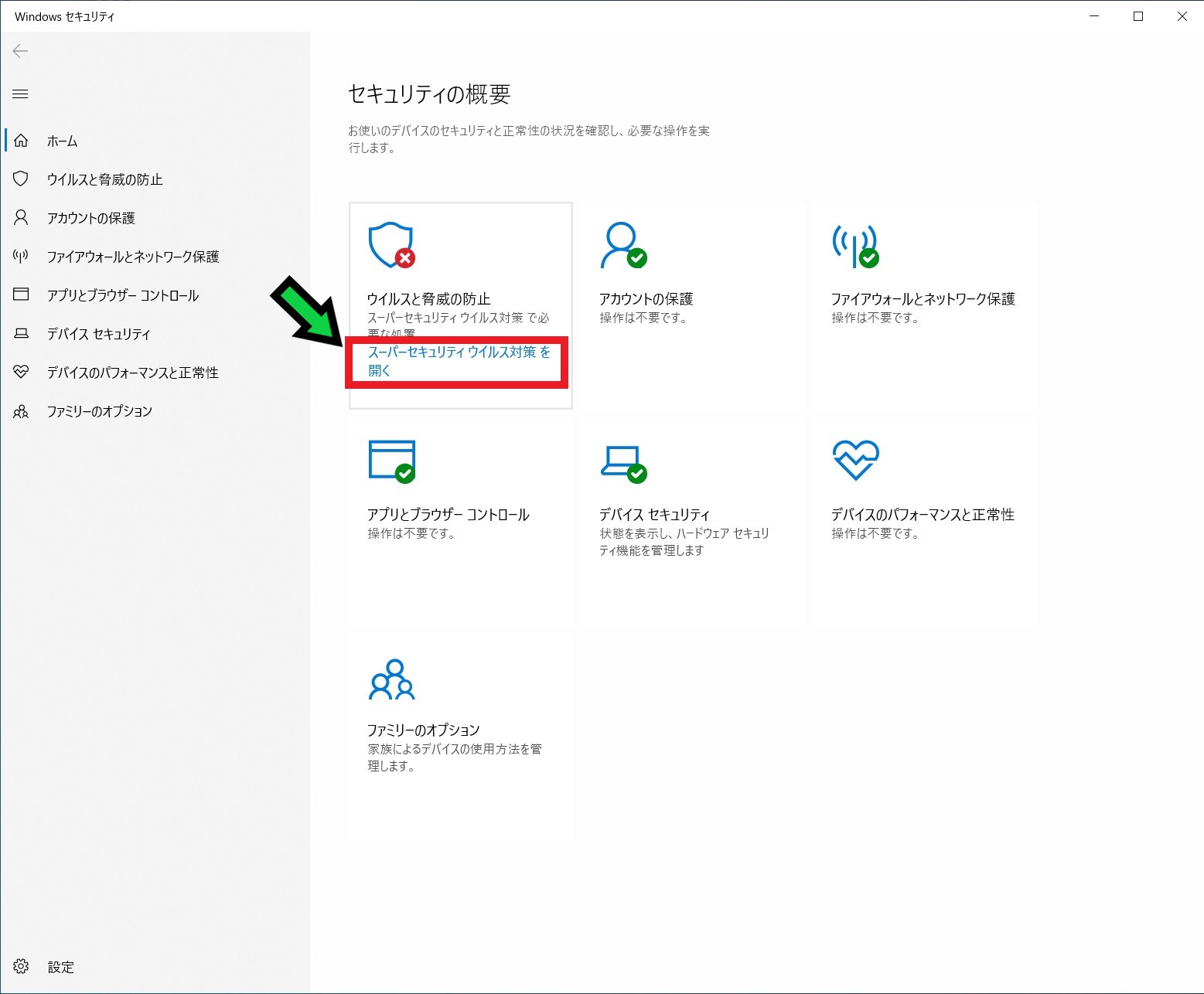Click the account protection person tile icon

click(623, 246)
